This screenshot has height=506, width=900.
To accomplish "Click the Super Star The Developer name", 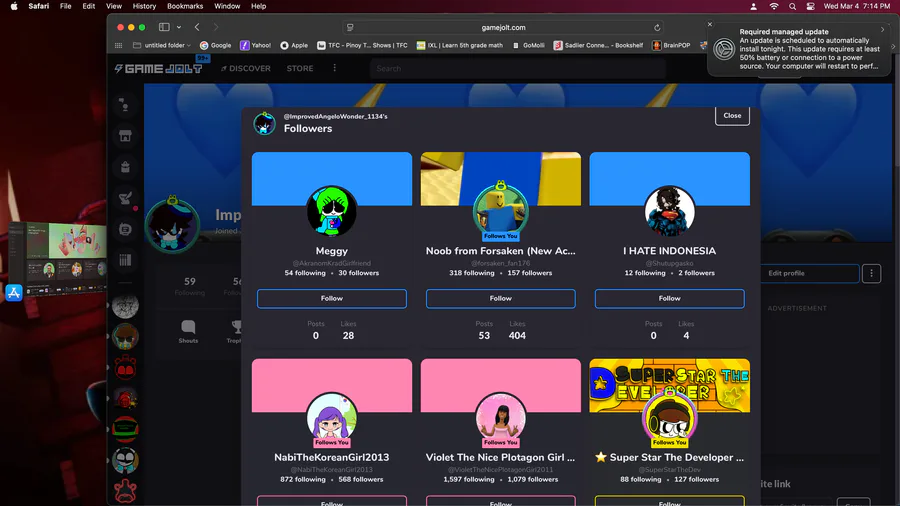I will tap(669, 457).
